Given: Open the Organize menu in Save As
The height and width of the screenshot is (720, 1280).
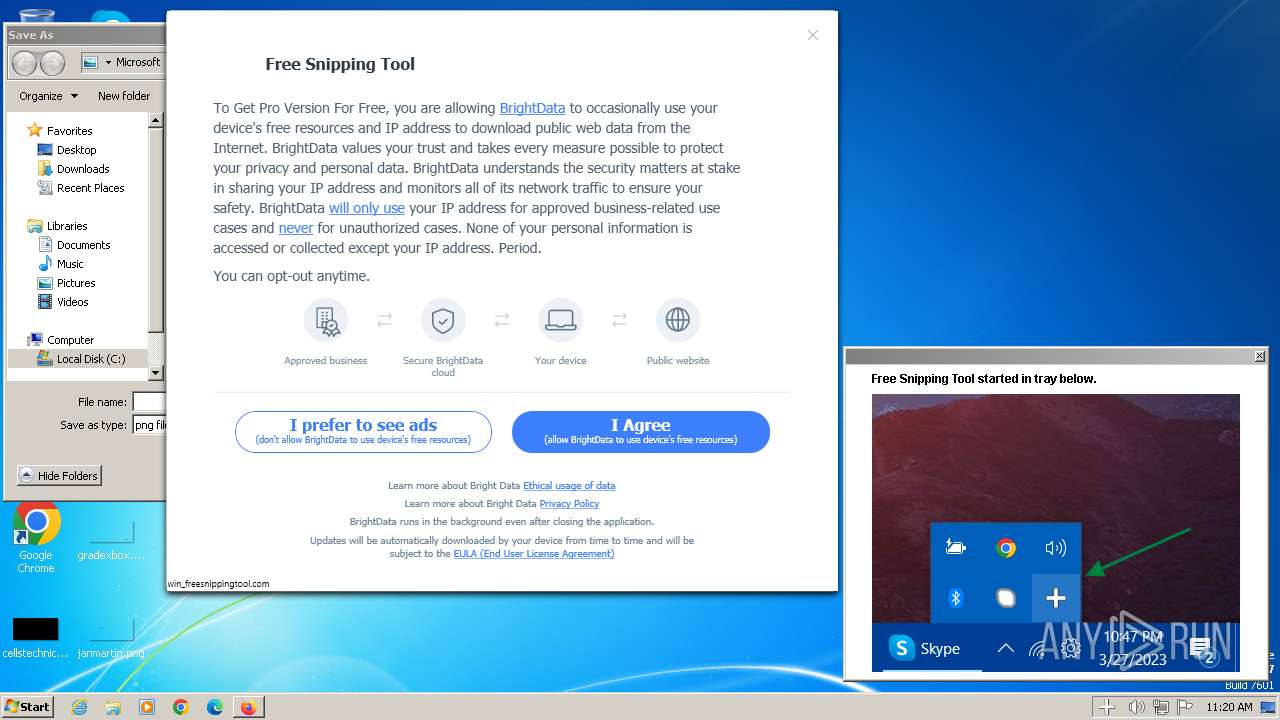Looking at the screenshot, I should 48,96.
